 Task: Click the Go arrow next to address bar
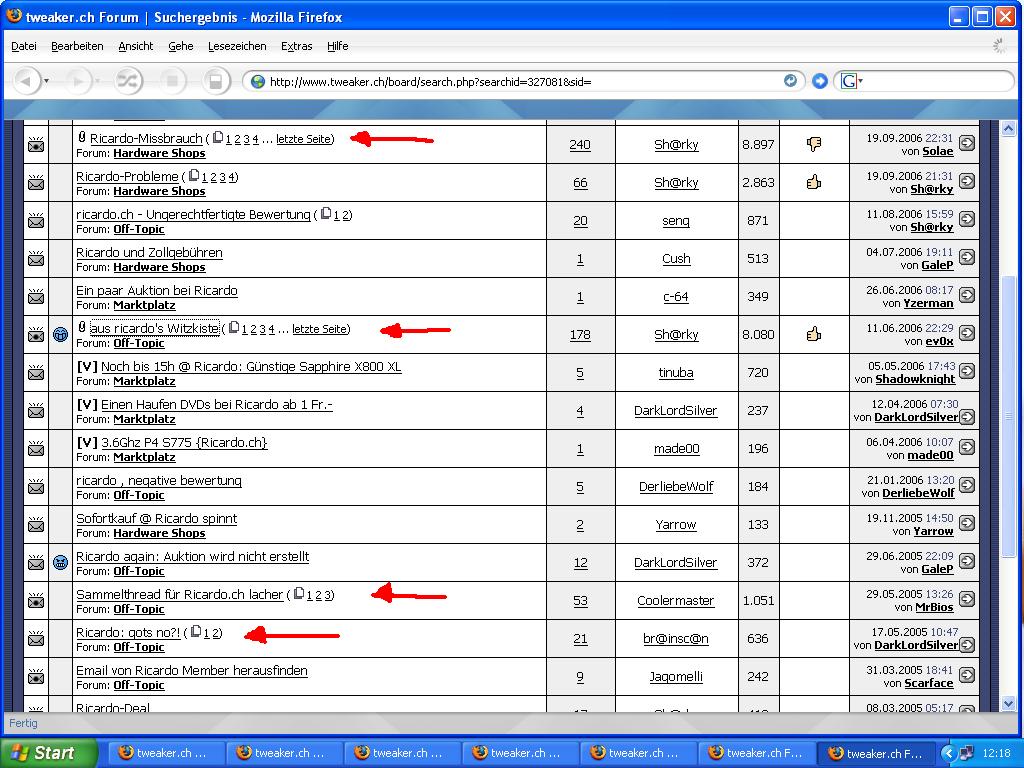click(820, 81)
